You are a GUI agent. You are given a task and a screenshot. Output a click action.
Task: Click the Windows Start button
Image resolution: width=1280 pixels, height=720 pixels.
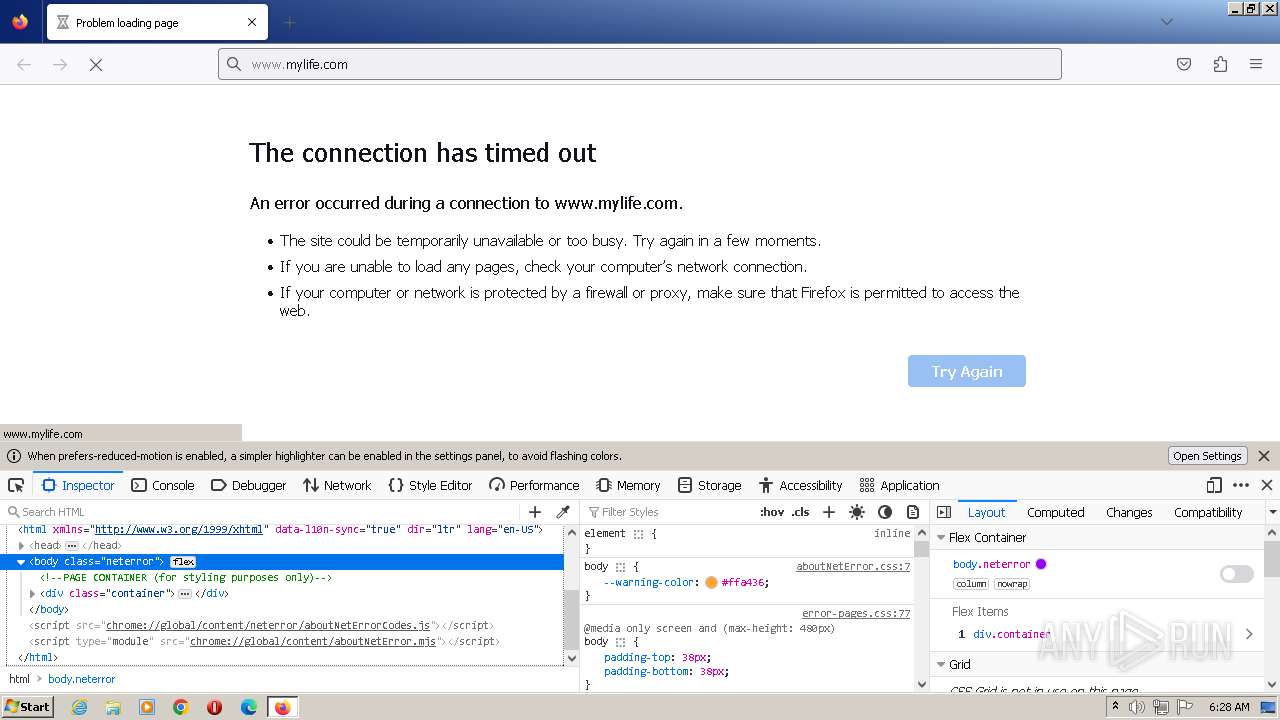tap(28, 707)
